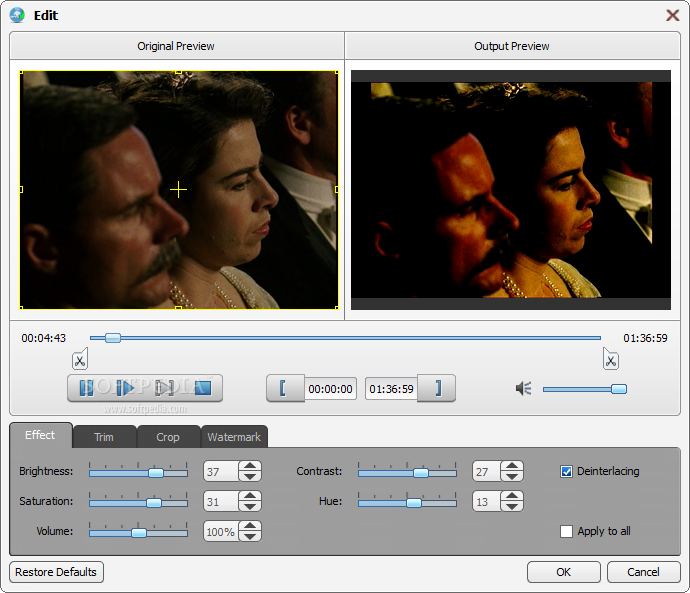Switch to the Watermark tab
Image resolution: width=690 pixels, height=593 pixels.
pyautogui.click(x=234, y=437)
